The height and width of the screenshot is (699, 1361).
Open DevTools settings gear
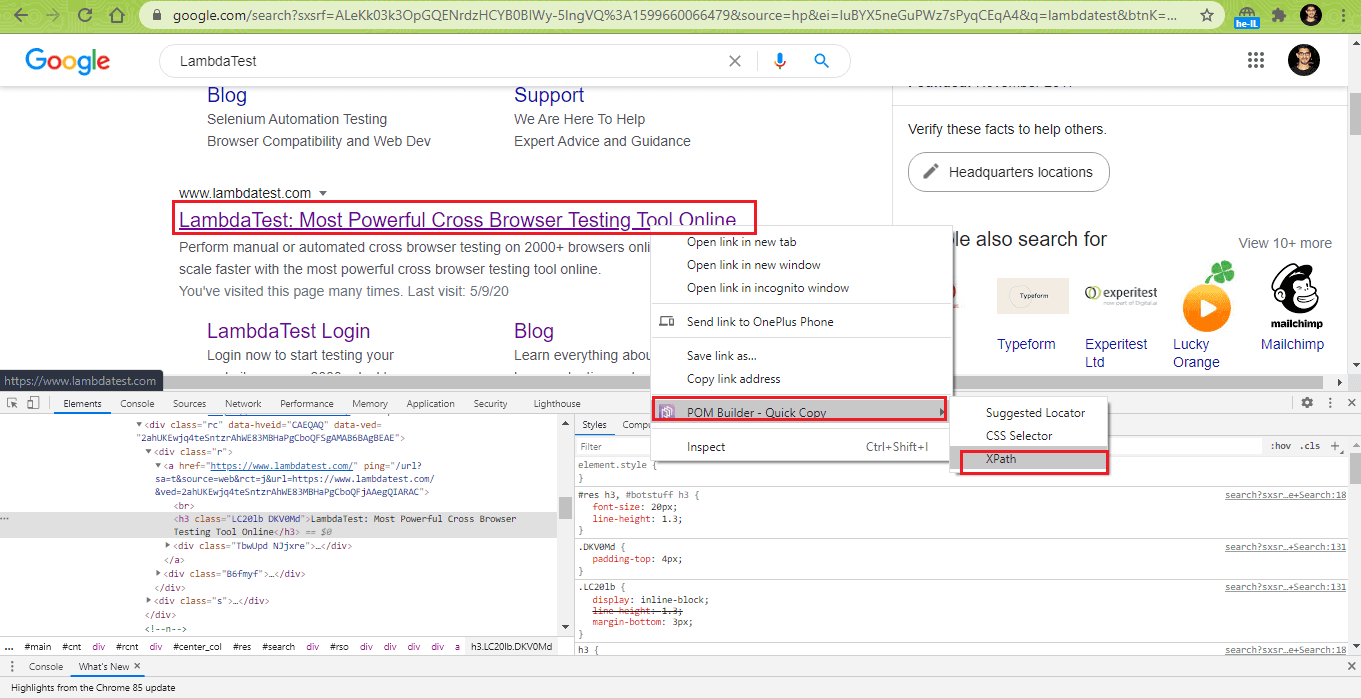1308,403
